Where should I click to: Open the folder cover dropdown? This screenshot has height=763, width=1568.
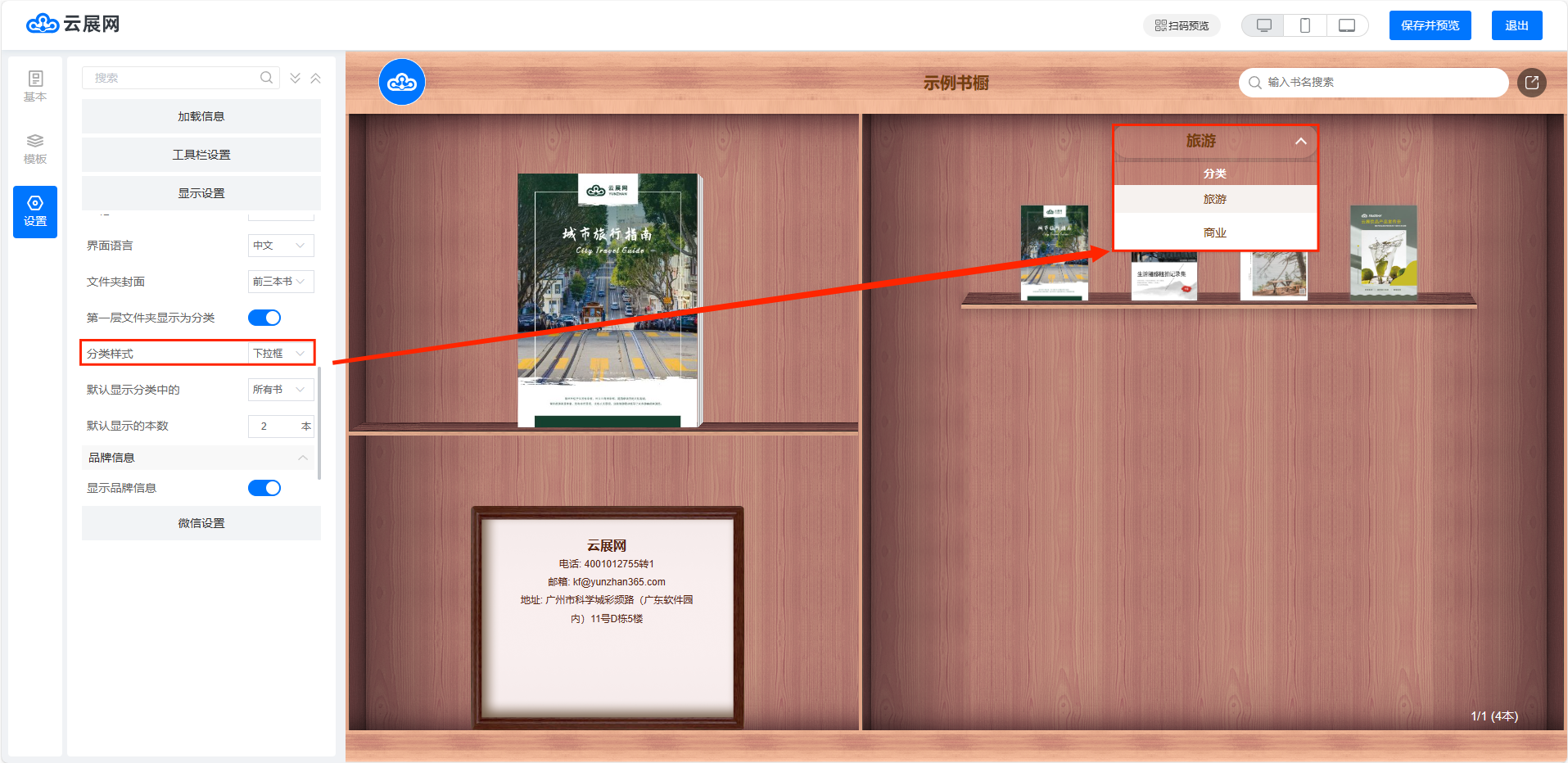(x=280, y=282)
